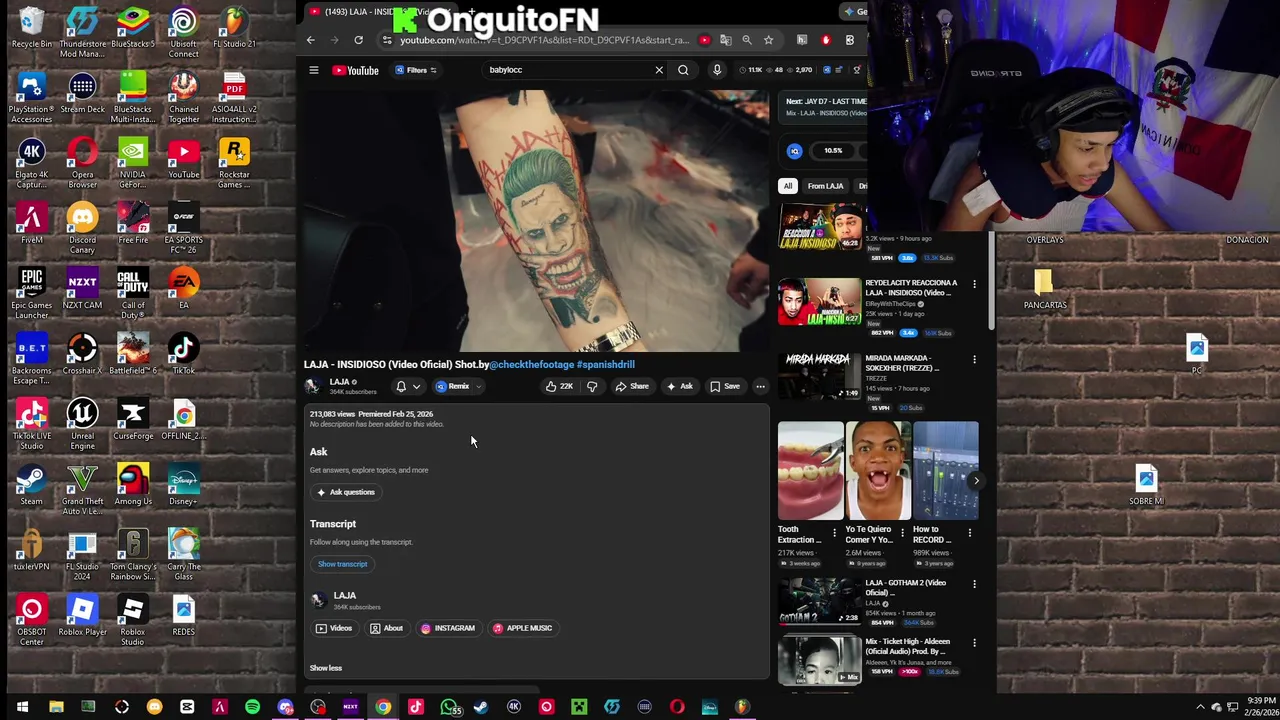This screenshot has width=1280, height=720.
Task: Open Spotify from the taskbar
Action: (x=252, y=707)
